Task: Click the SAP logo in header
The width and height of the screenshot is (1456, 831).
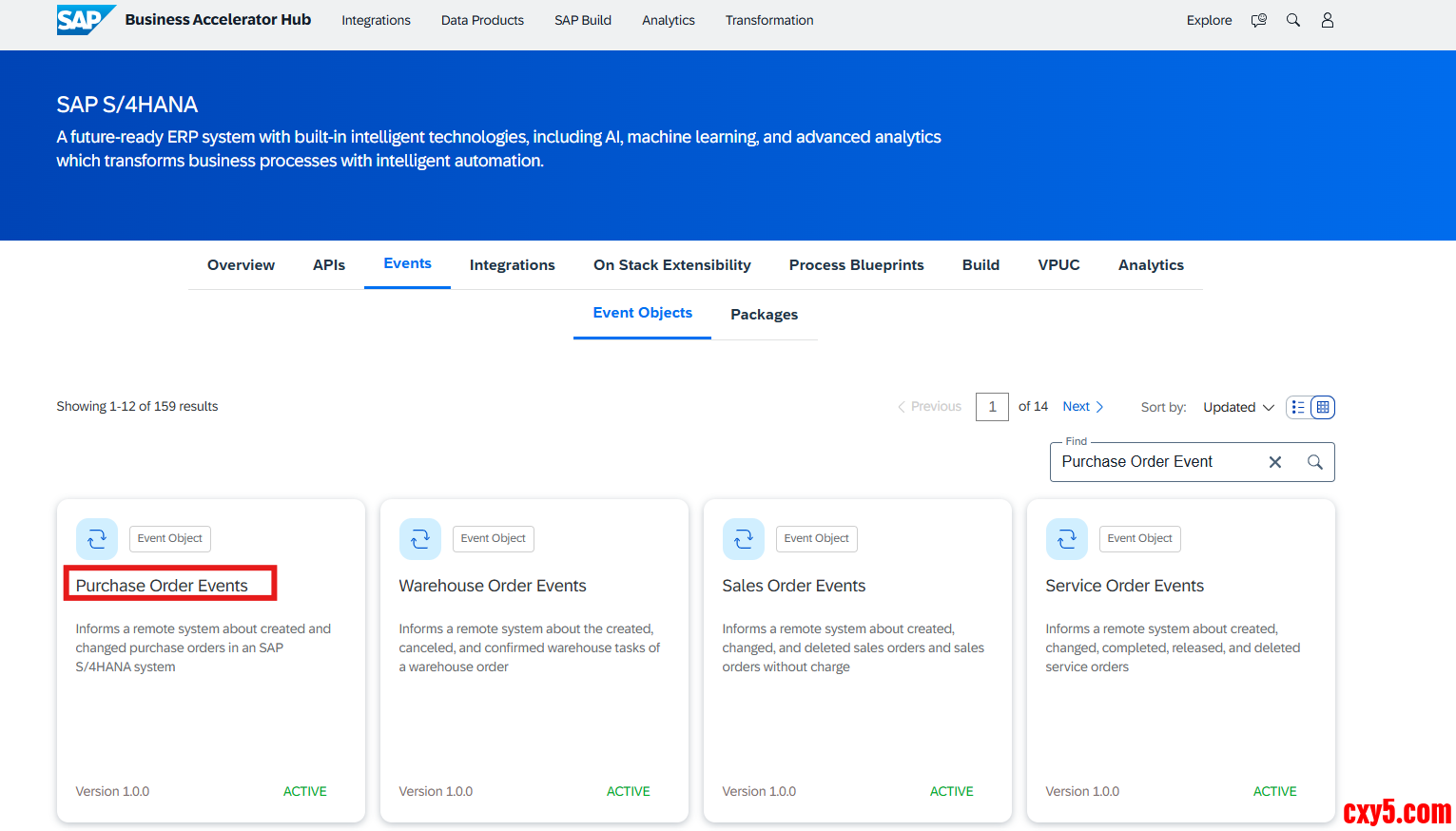Action: tap(84, 20)
